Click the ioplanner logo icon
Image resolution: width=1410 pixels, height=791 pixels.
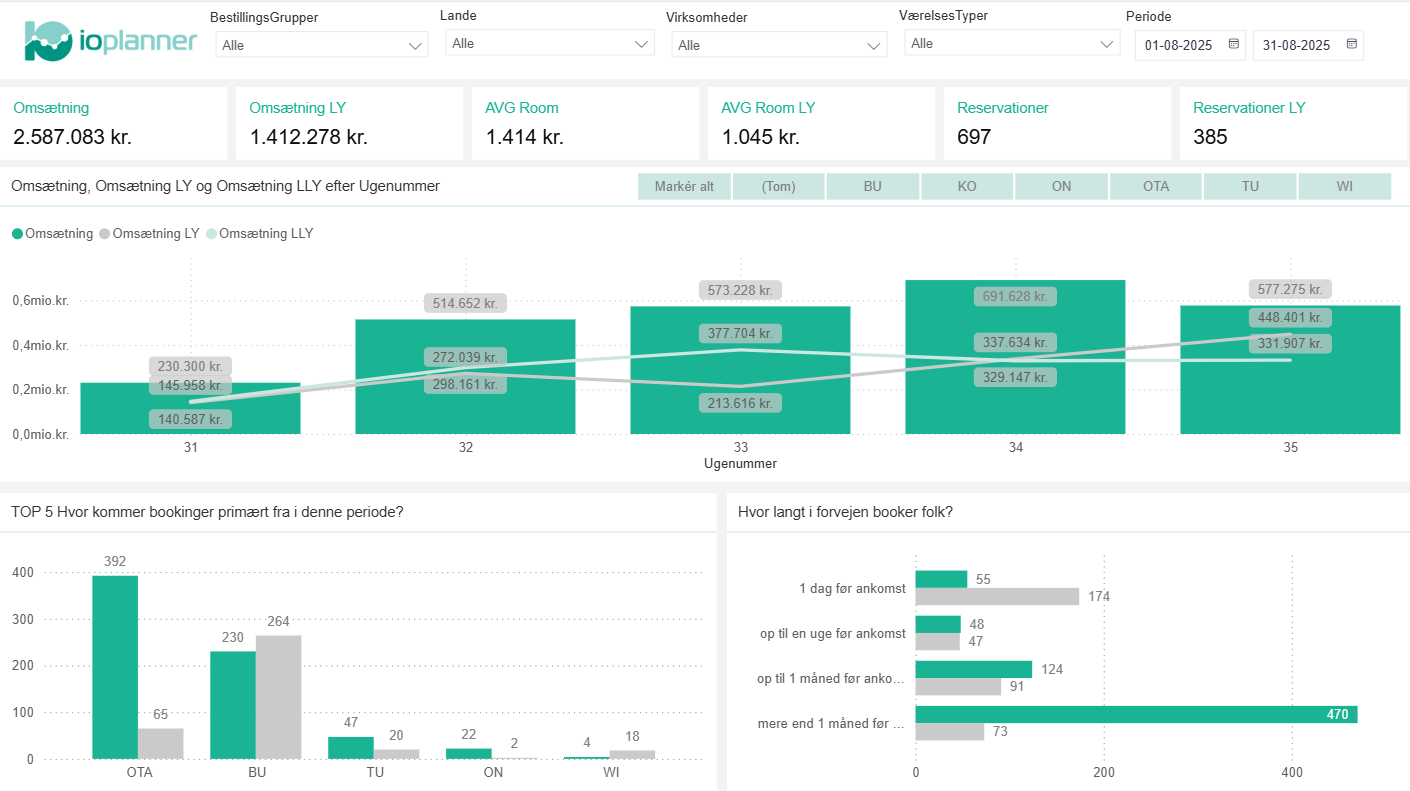click(x=48, y=41)
